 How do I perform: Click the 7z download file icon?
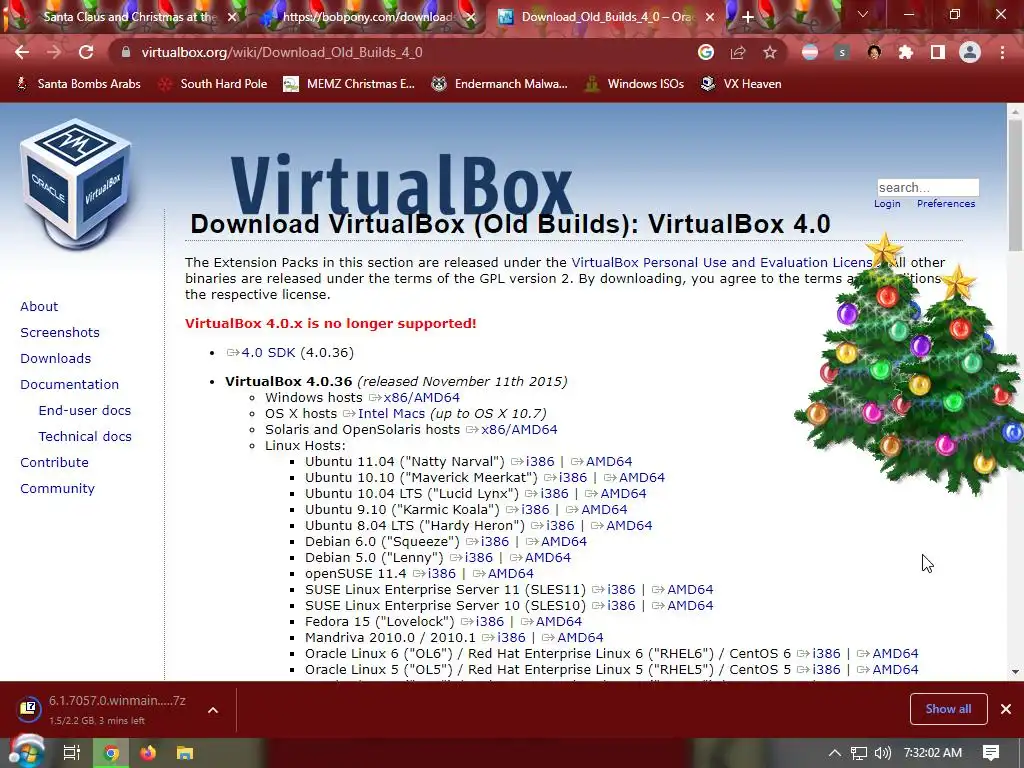(29, 709)
